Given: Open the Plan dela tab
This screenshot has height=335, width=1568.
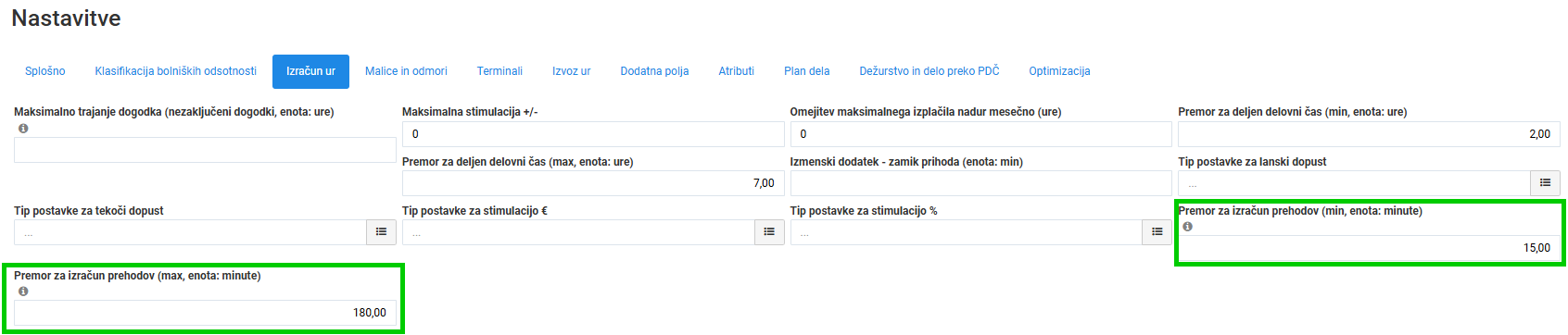Looking at the screenshot, I should tap(807, 71).
